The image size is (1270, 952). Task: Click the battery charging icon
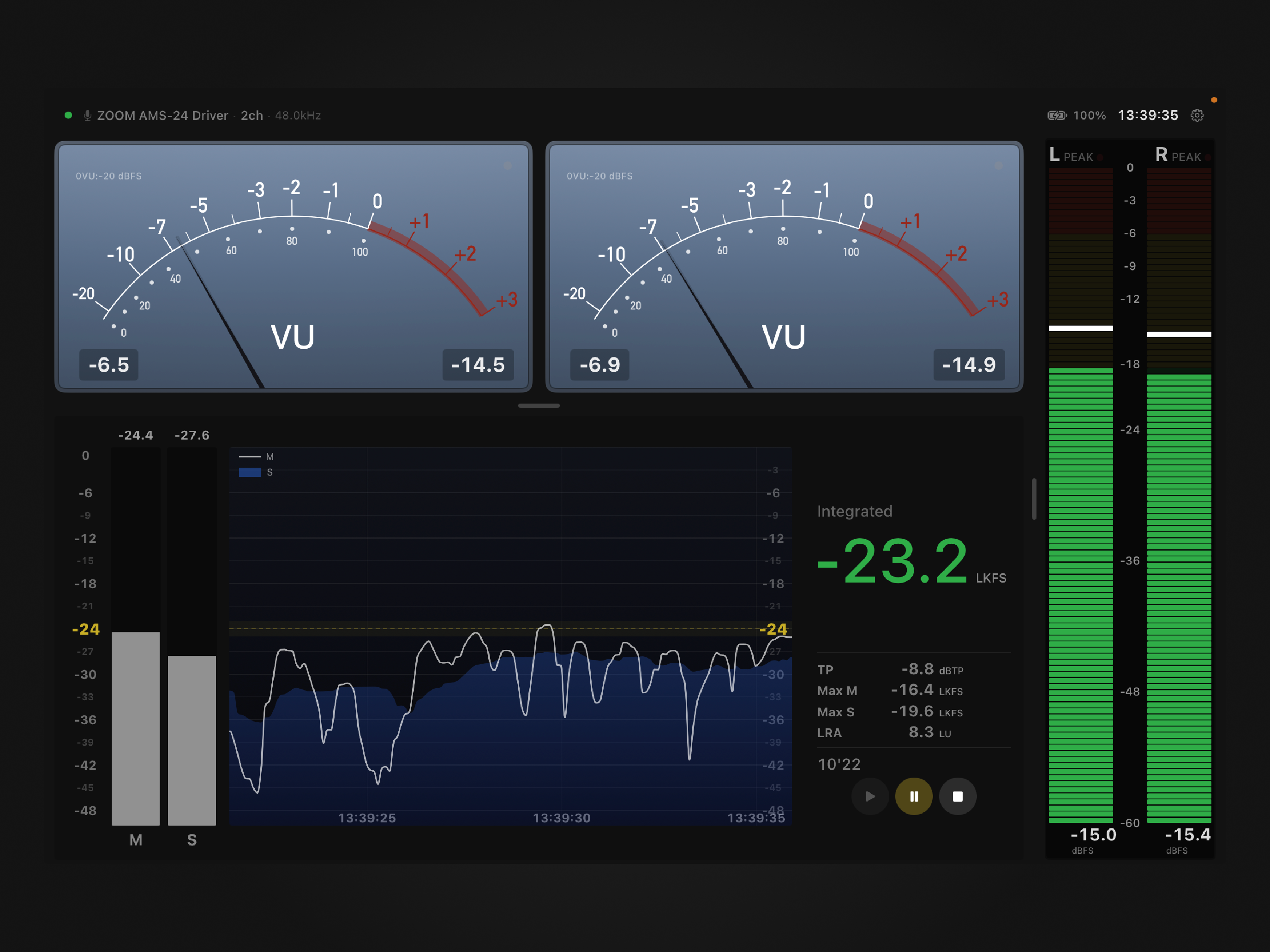1056,115
